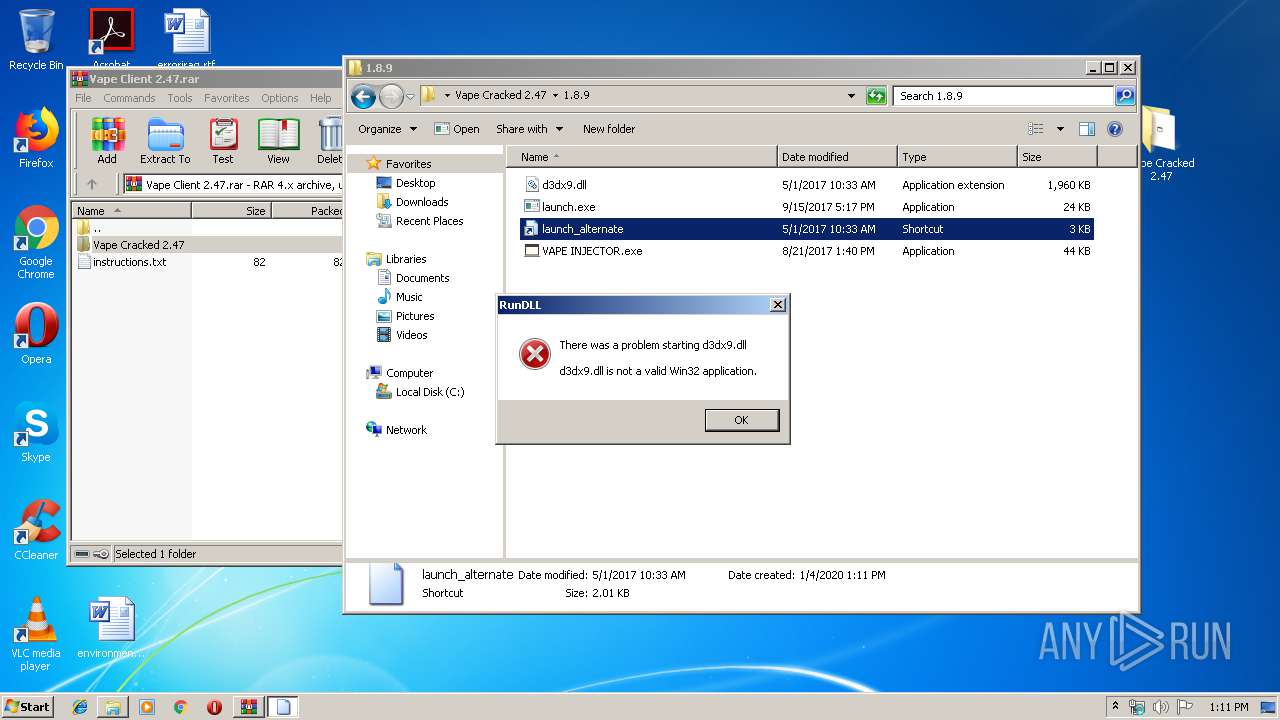The width and height of the screenshot is (1280, 720).
Task: Open WinRAR Favorites menu
Action: coord(227,98)
